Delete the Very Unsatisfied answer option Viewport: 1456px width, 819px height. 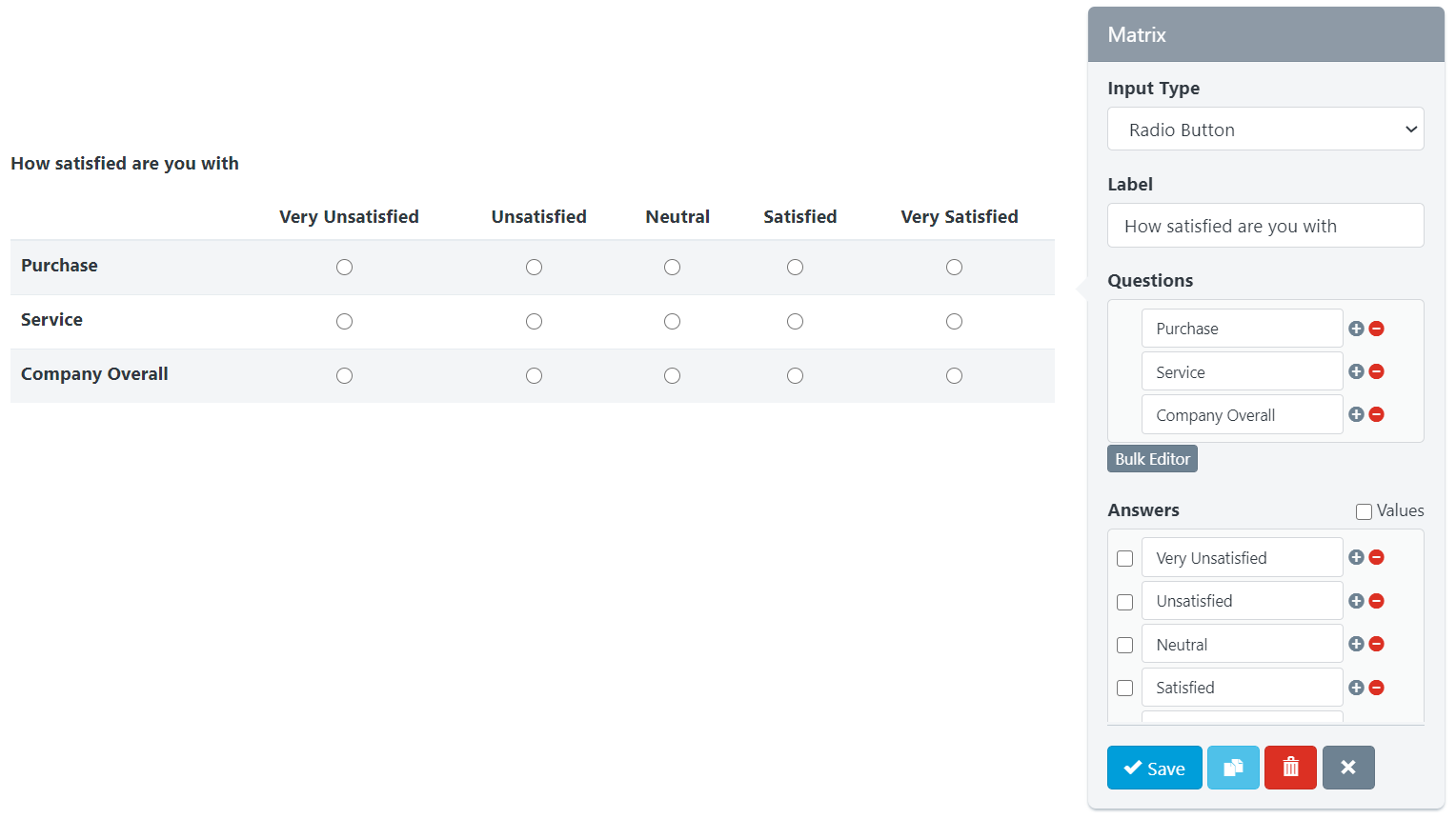(x=1376, y=557)
